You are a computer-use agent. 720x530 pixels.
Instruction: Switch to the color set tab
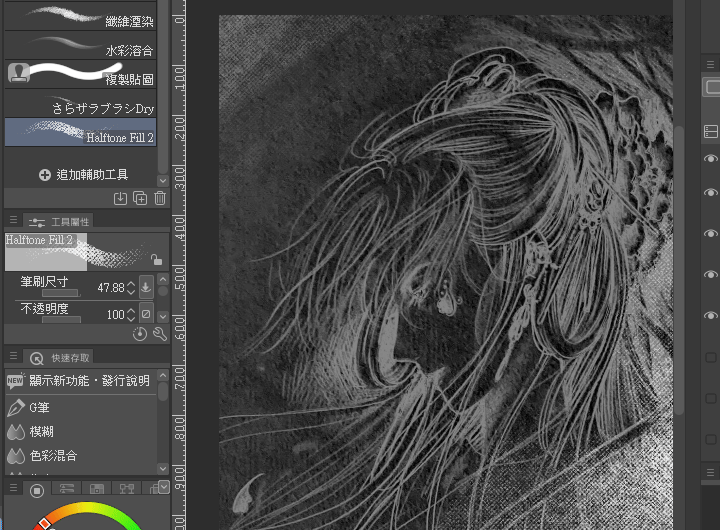coord(96,489)
